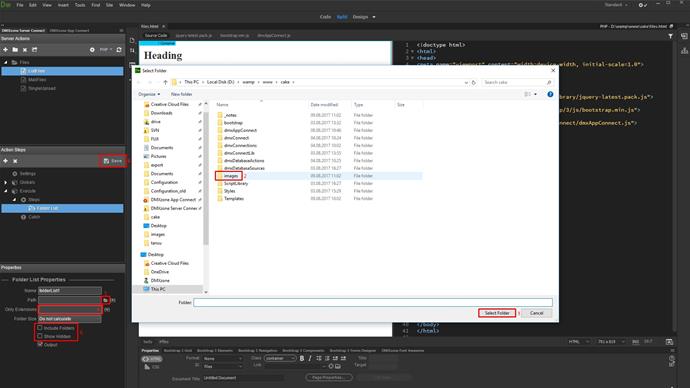This screenshot has width=690, height=388.
Task: Open the Class container dropdown
Action: click(280, 359)
